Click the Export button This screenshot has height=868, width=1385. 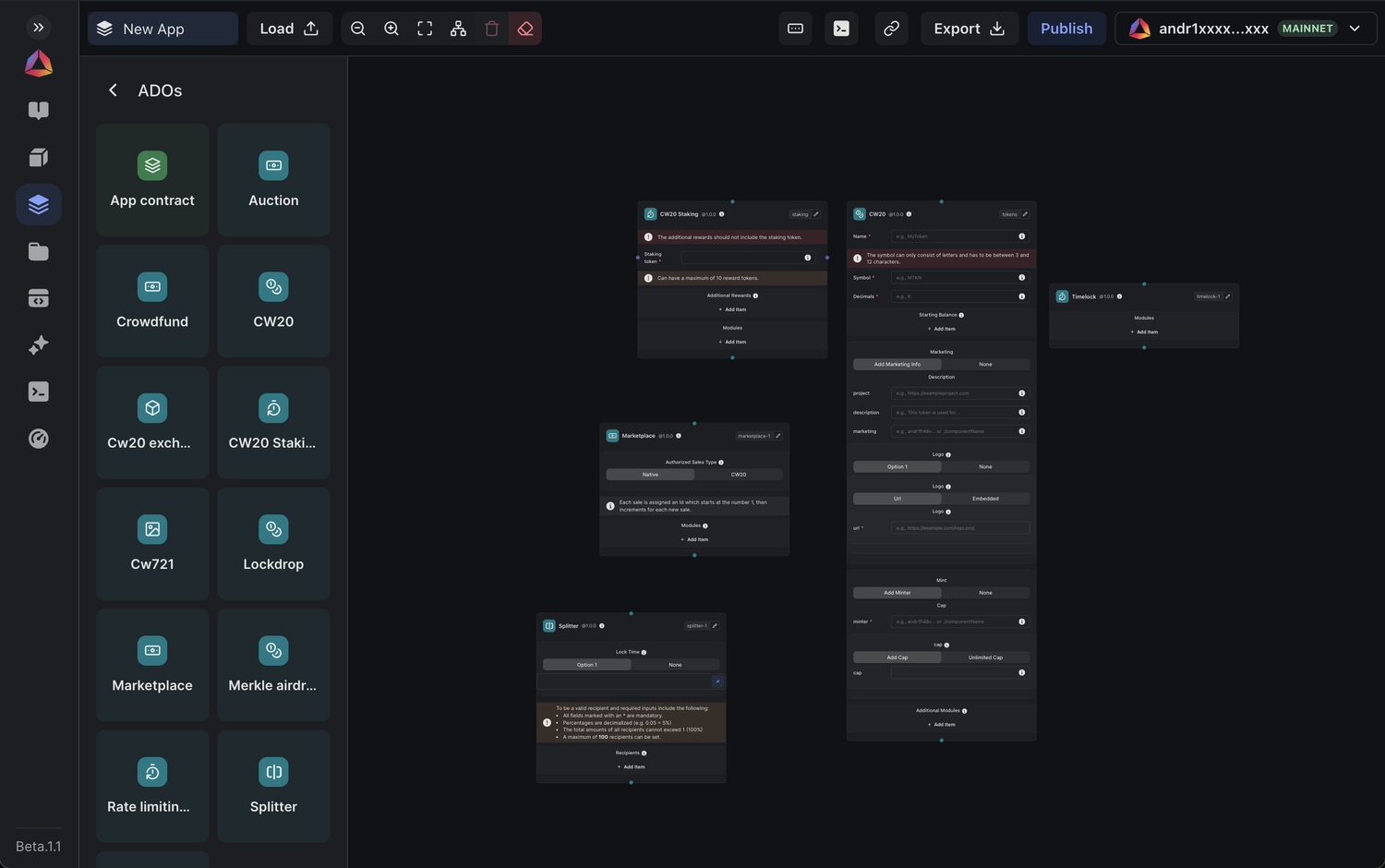click(969, 29)
